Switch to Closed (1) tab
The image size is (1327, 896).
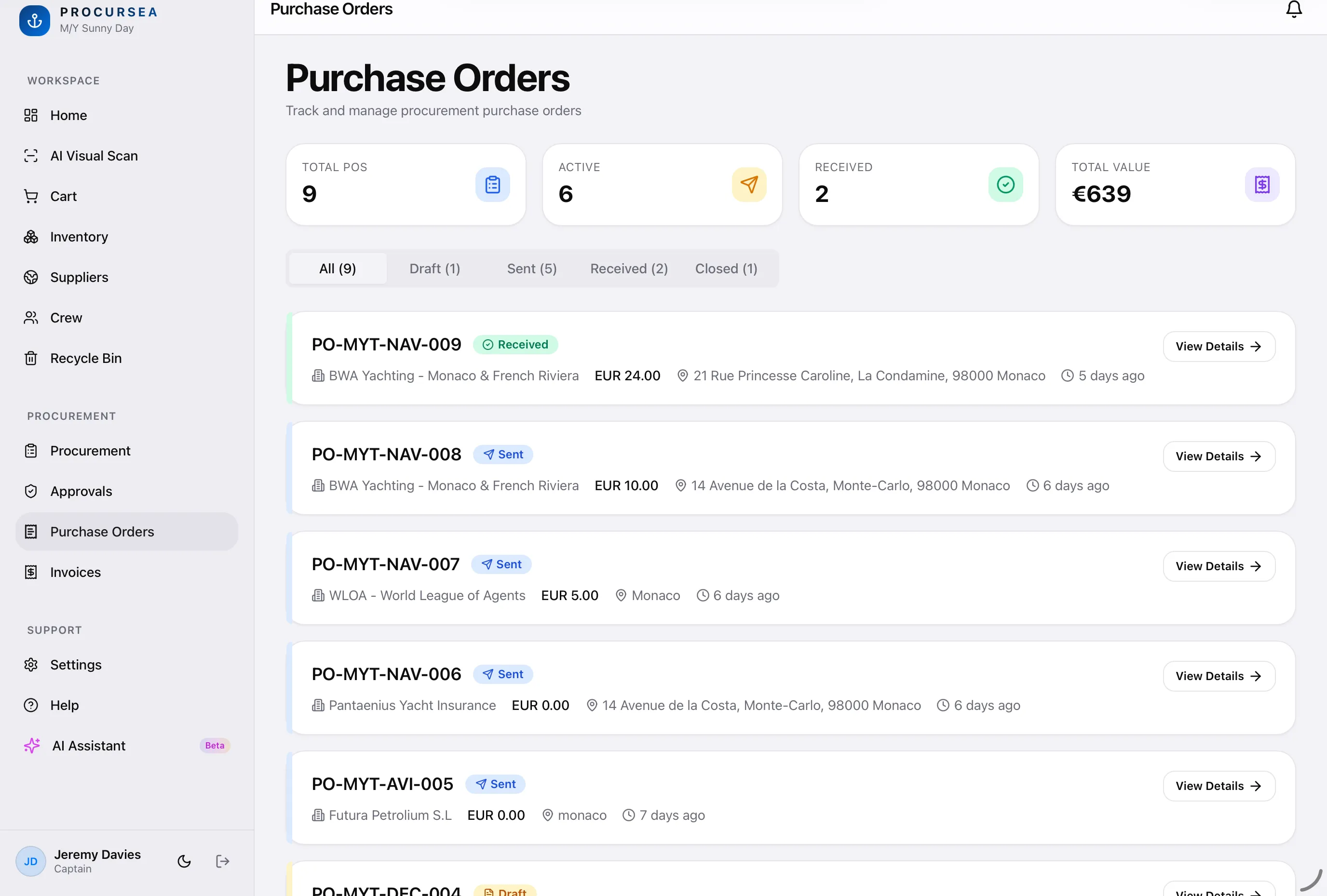click(x=726, y=268)
